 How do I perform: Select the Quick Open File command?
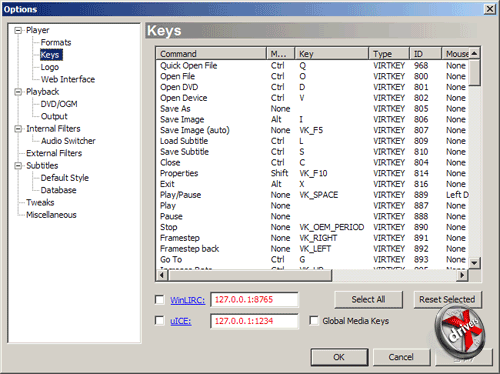(x=313, y=66)
